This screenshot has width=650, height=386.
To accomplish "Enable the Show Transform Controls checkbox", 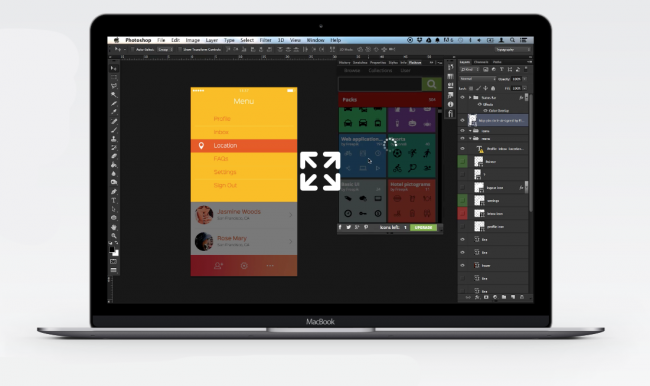I will click(180, 49).
